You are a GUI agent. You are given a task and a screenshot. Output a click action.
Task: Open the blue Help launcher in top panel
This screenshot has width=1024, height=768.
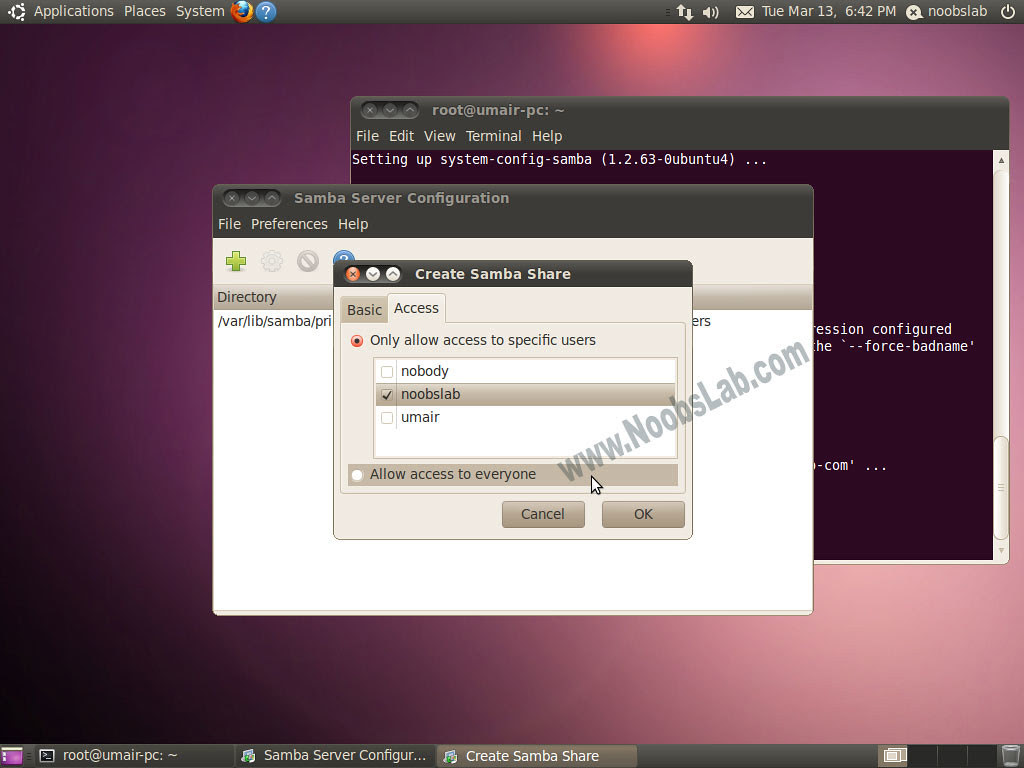[x=266, y=11]
